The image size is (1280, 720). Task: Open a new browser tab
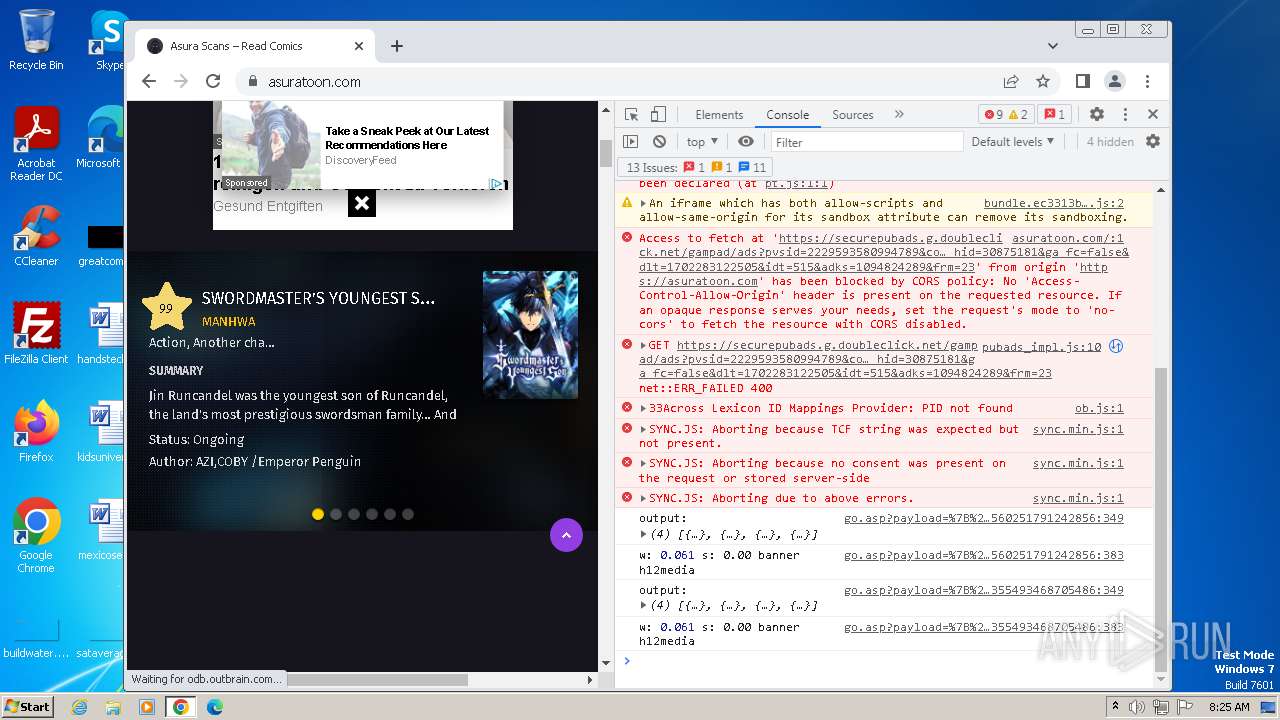coord(397,46)
